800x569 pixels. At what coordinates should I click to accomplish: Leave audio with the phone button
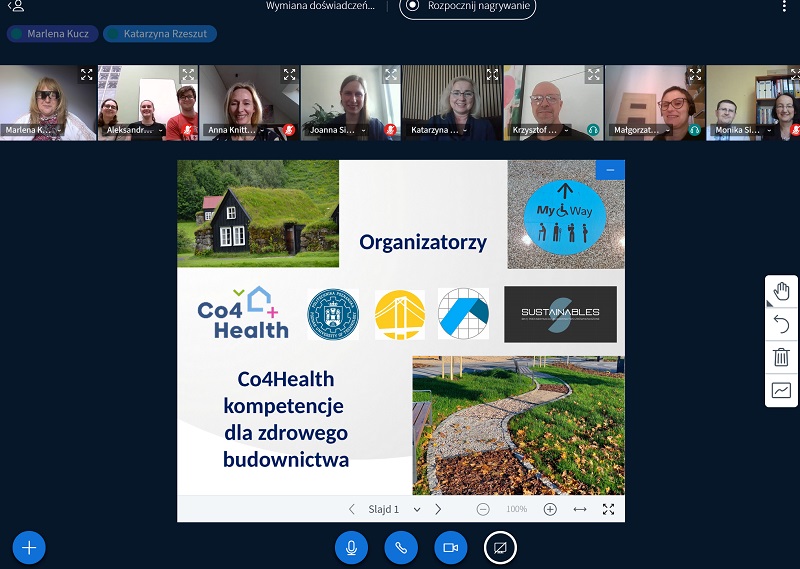pos(401,548)
